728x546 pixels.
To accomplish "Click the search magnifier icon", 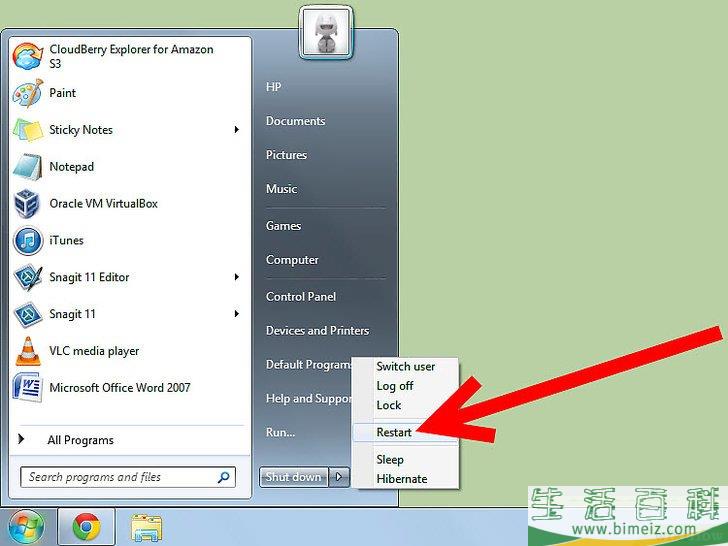I will click(224, 477).
